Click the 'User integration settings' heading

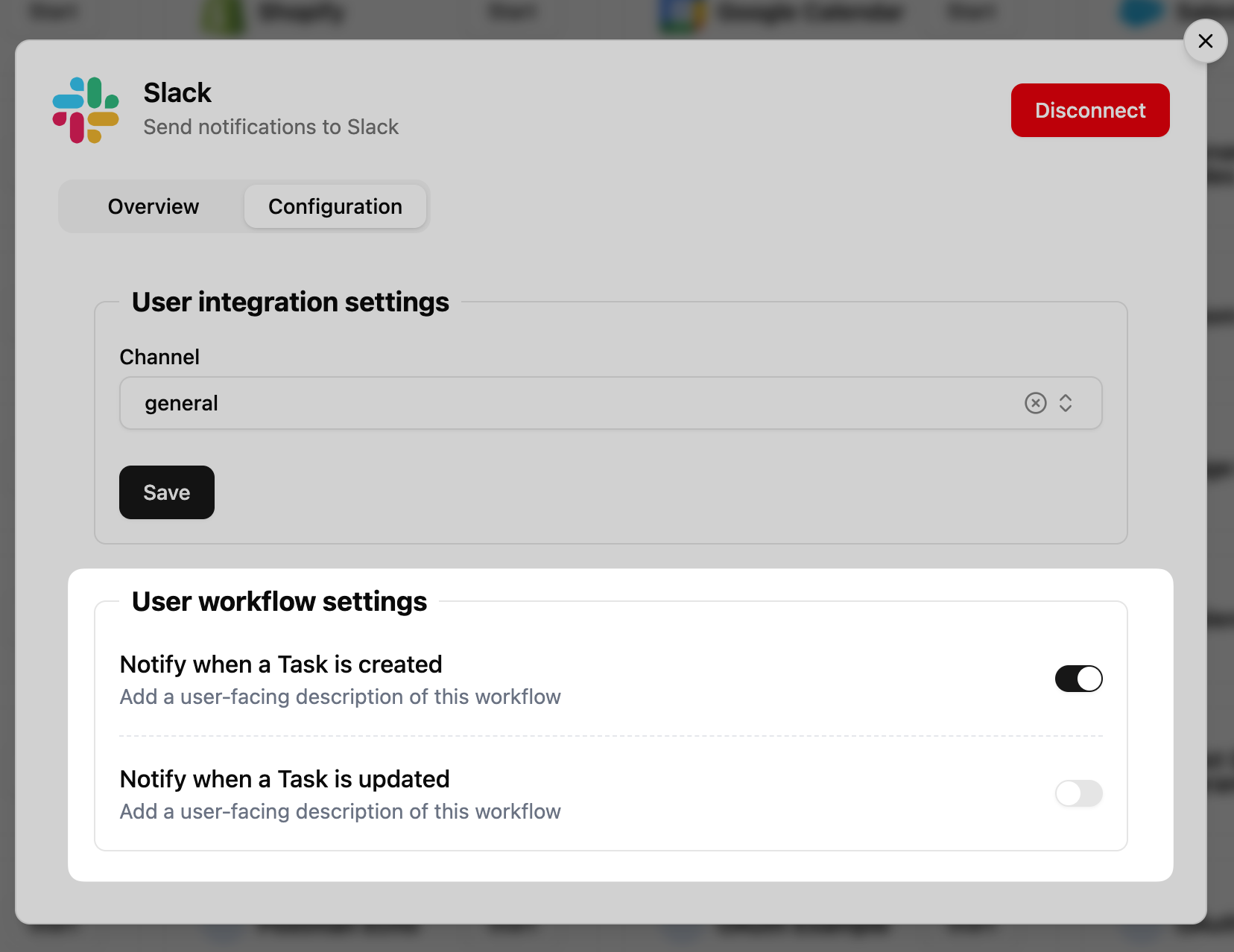click(291, 302)
